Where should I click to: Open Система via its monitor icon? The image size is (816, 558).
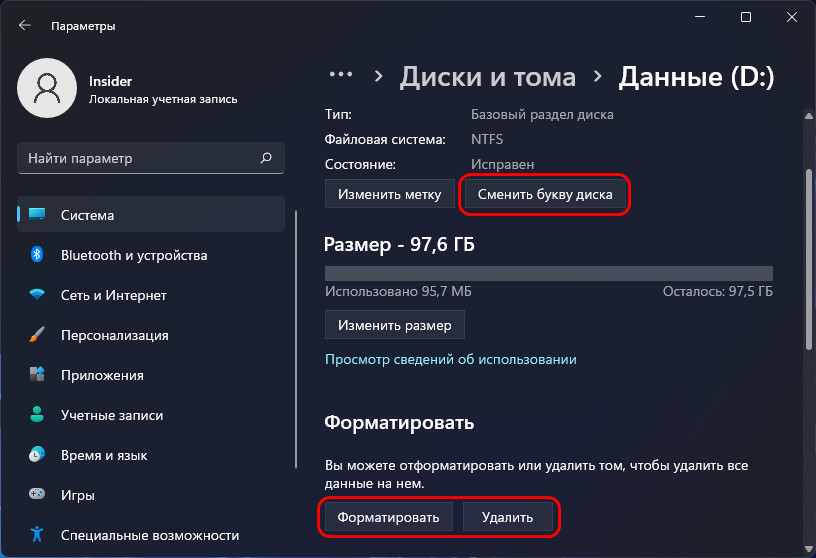pos(37,214)
